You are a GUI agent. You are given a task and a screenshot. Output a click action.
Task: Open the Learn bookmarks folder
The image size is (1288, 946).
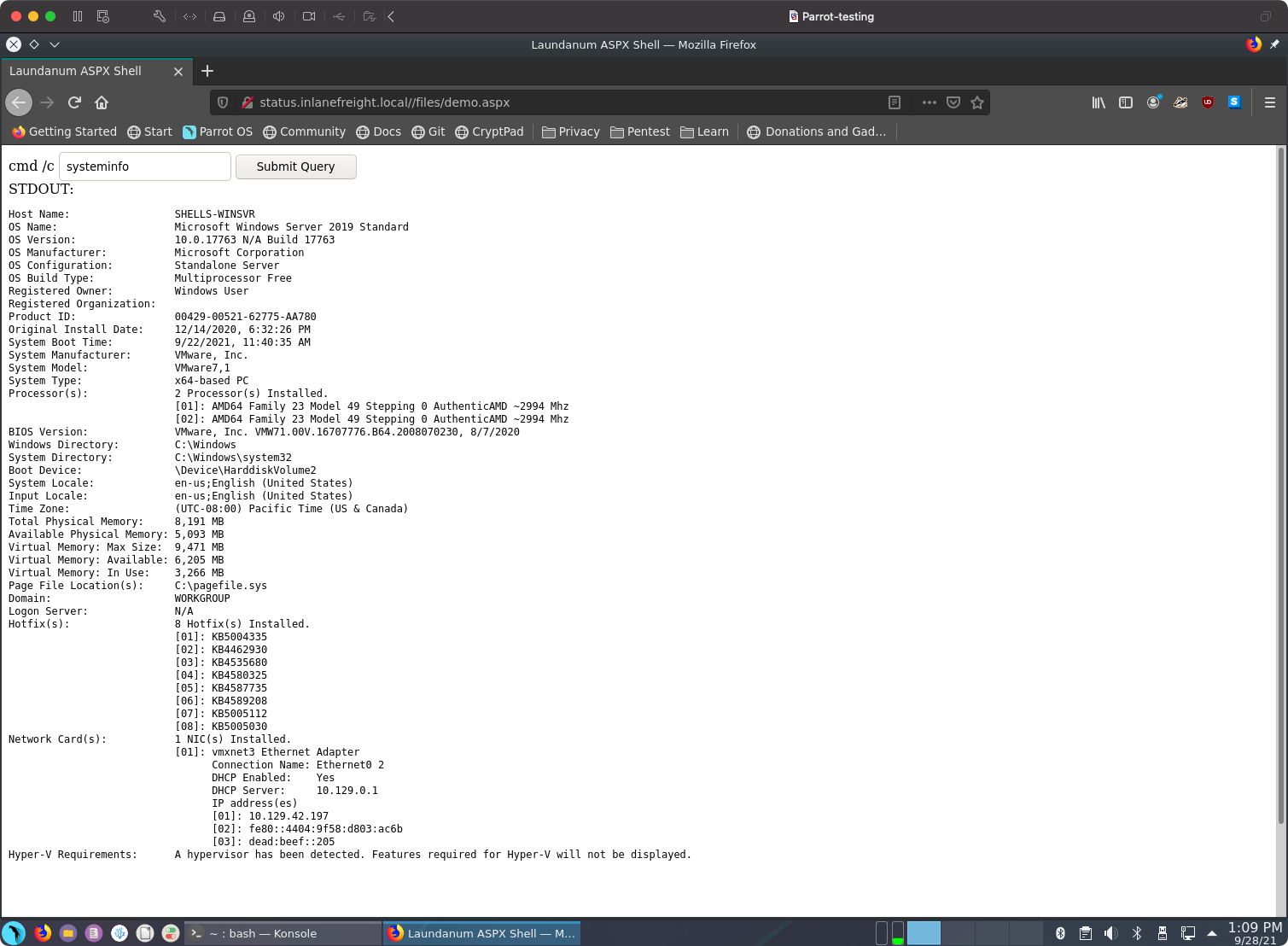704,131
